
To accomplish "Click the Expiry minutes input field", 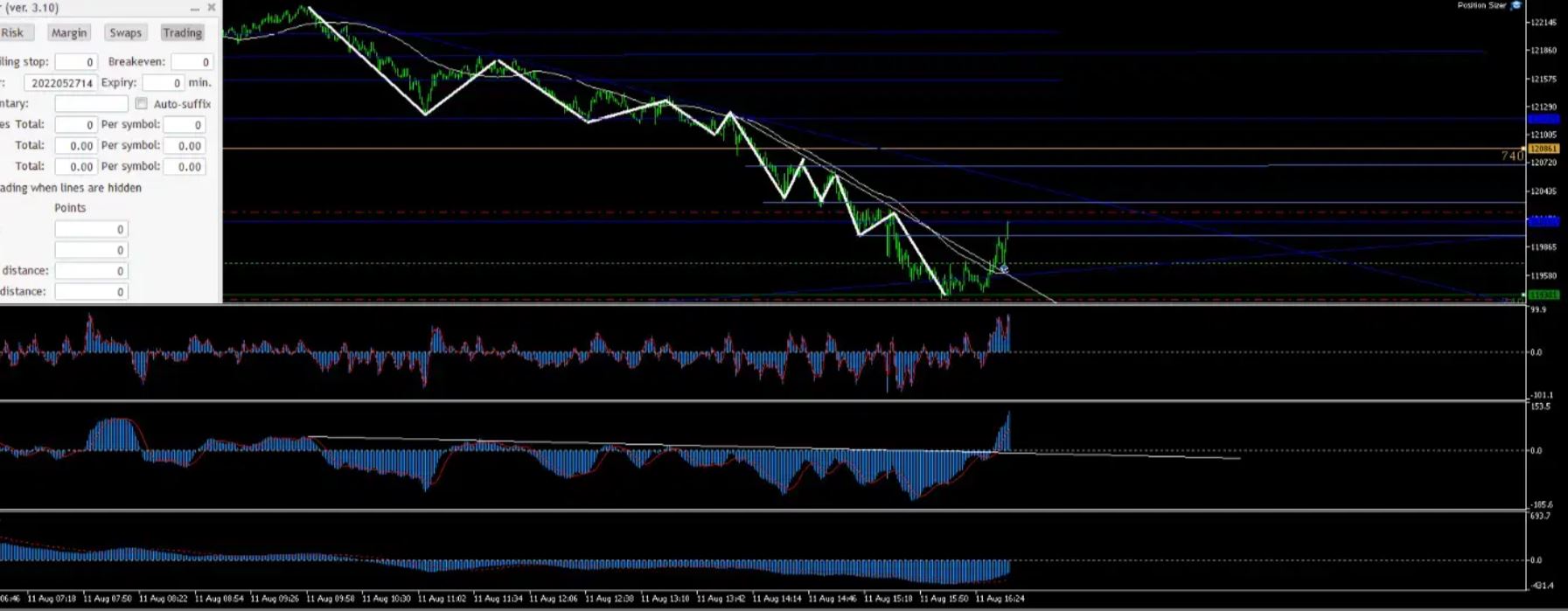I will click(x=163, y=83).
